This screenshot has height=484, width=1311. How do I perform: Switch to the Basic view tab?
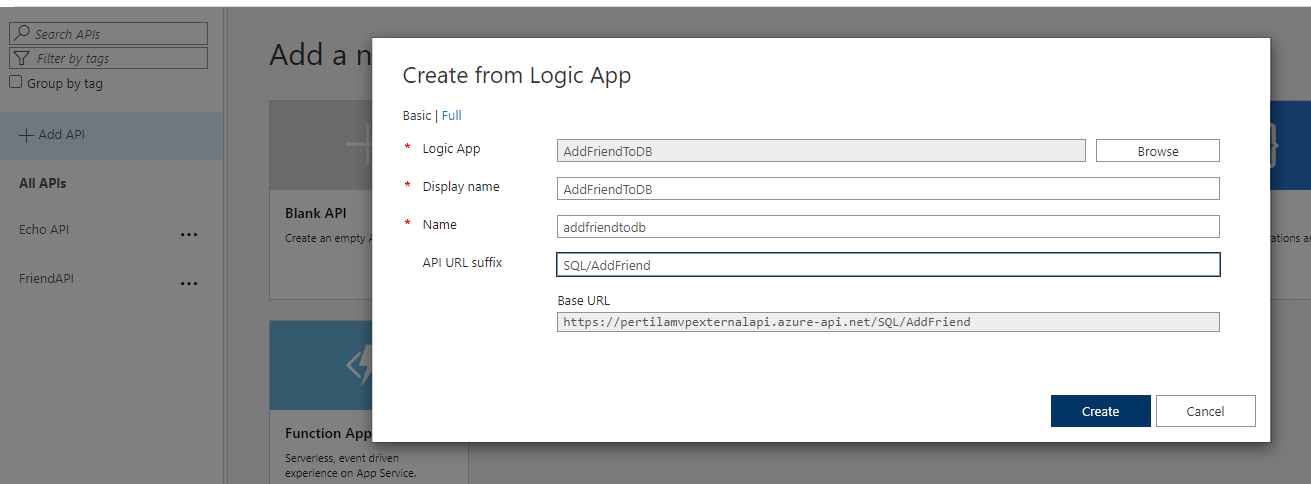(x=416, y=116)
